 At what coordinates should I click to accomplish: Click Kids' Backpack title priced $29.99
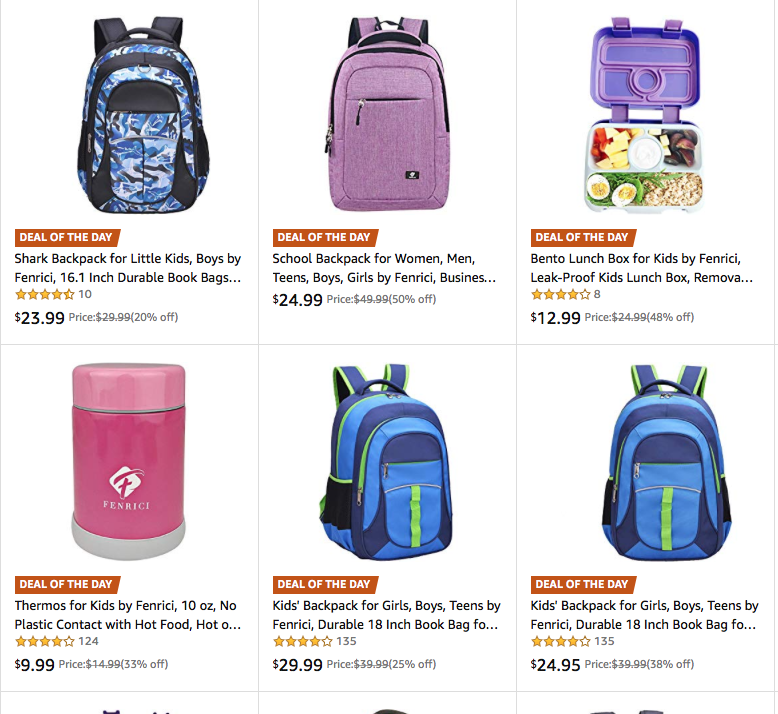tap(387, 615)
